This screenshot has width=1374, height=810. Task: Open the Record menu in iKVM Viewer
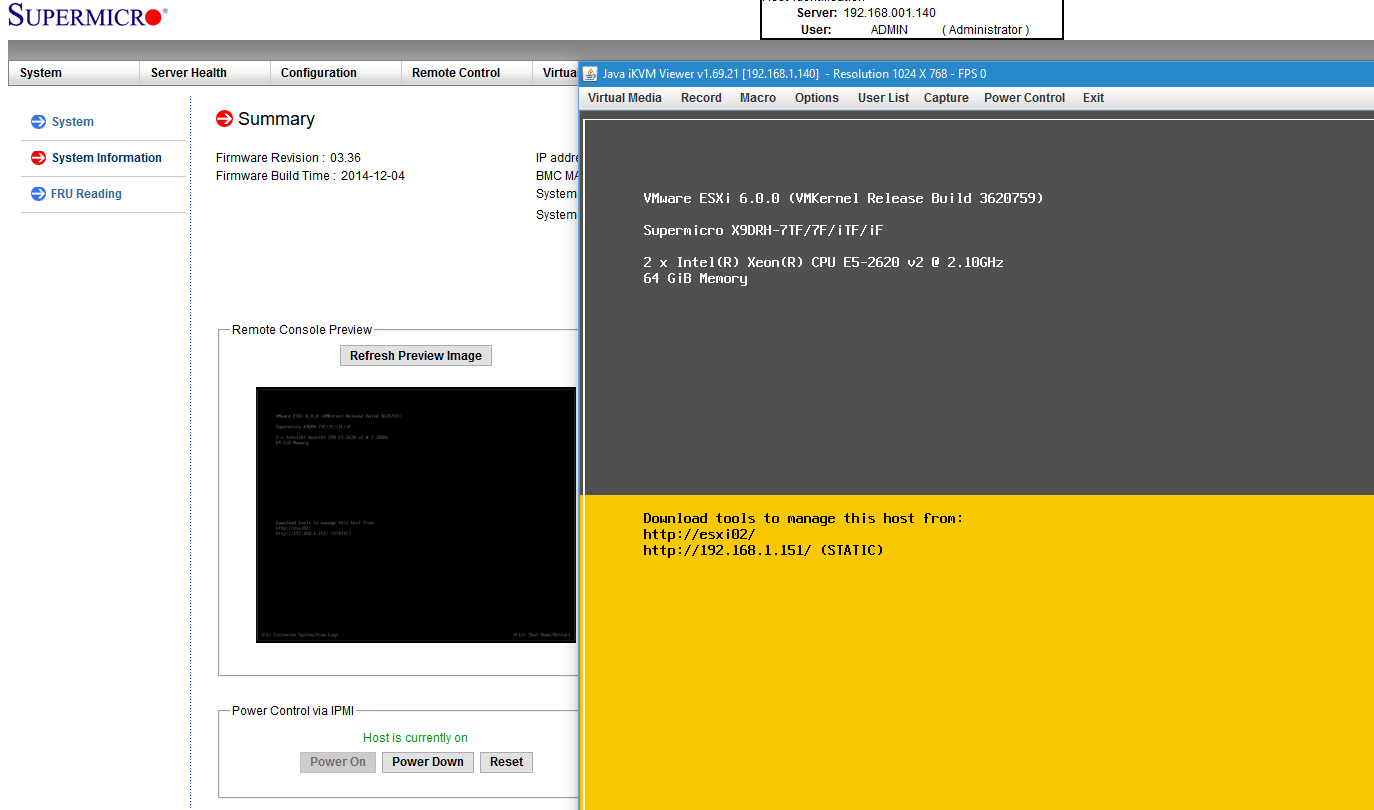[x=701, y=98]
